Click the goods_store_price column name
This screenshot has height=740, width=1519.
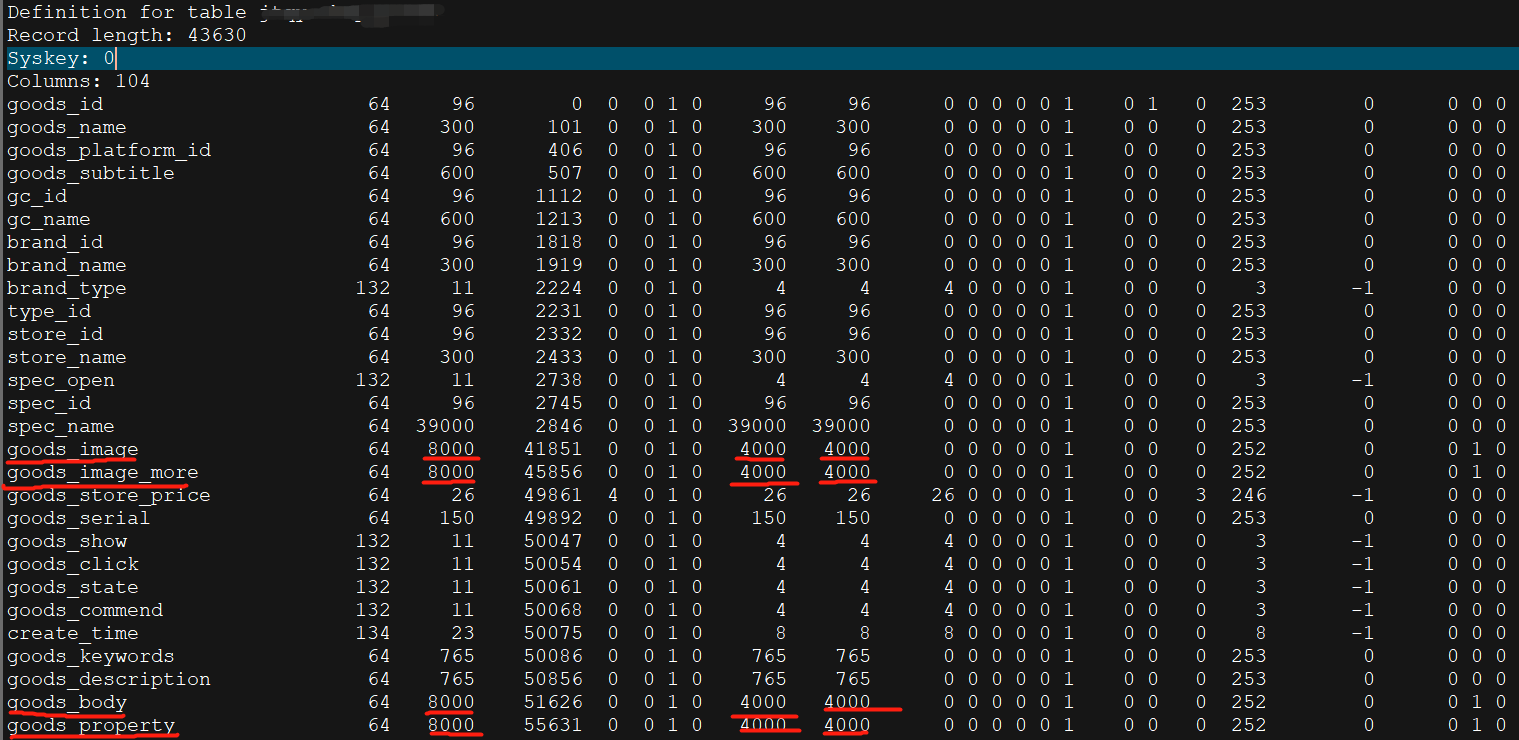pos(108,496)
